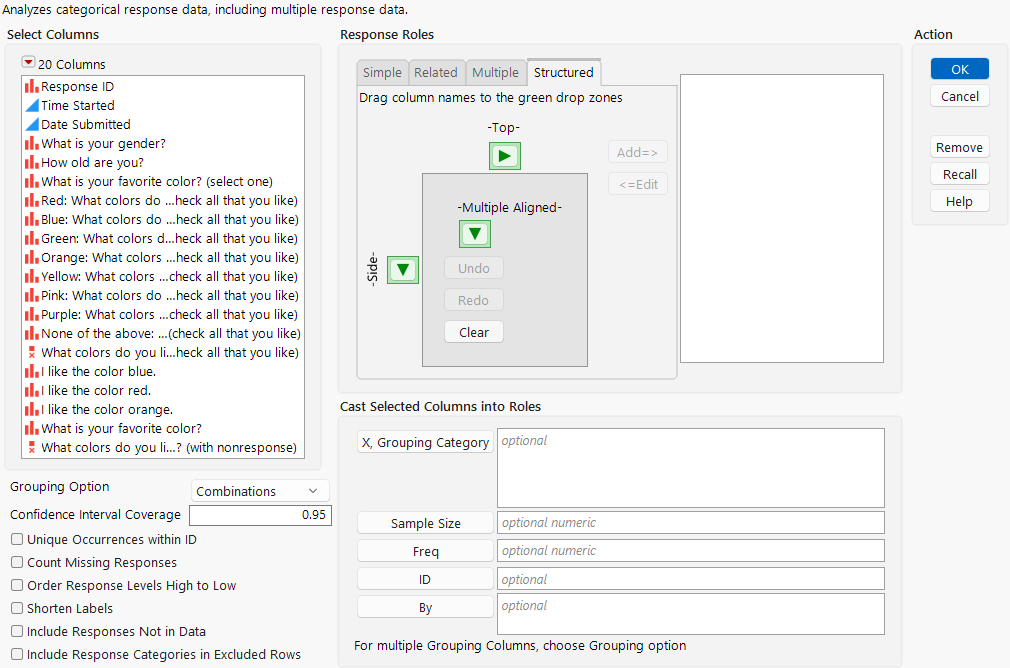Enable Unique Occurrences within ID

pos(15,539)
